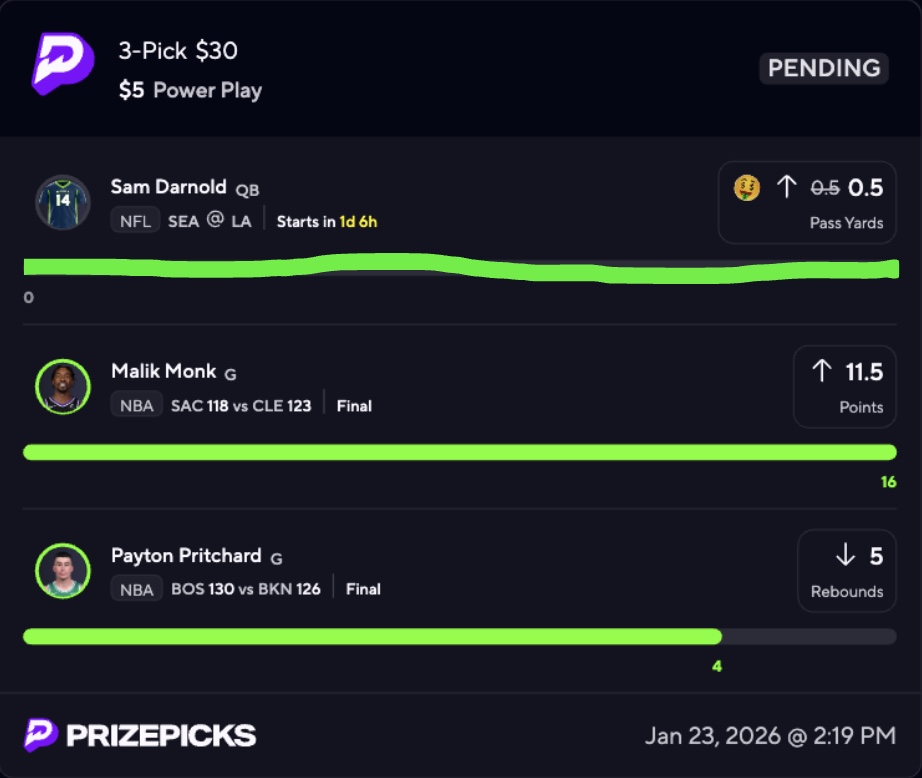Click the PENDING status badge
This screenshot has width=922, height=778.
point(824,68)
